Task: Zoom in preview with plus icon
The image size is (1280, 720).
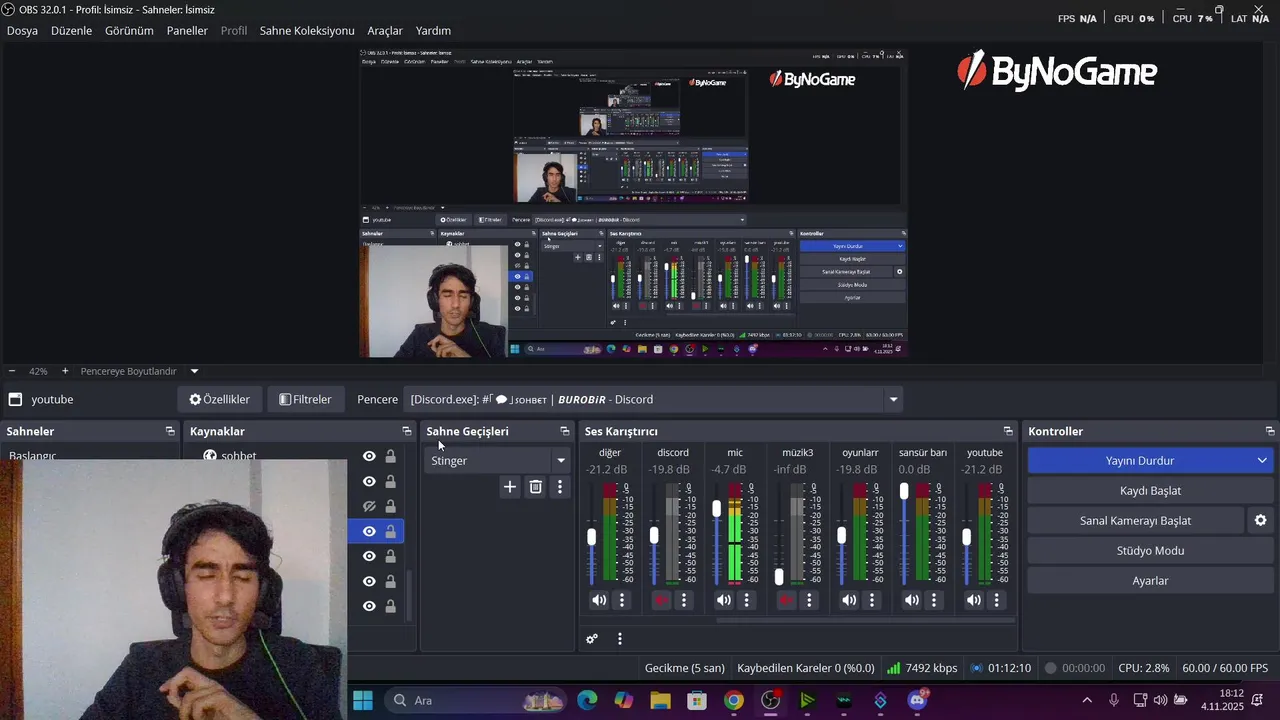Action: point(65,371)
